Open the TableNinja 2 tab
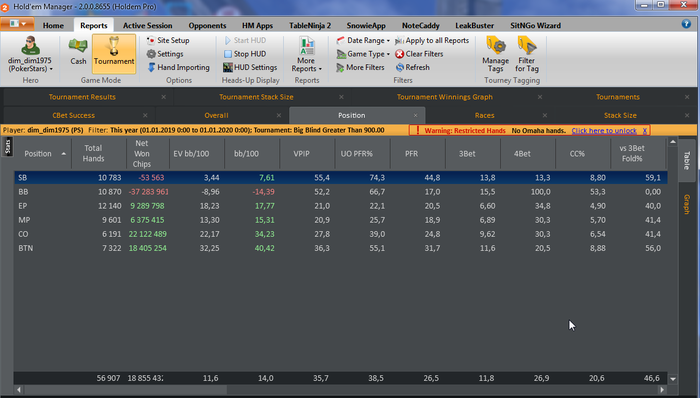This screenshot has height=398, width=700. 310,25
